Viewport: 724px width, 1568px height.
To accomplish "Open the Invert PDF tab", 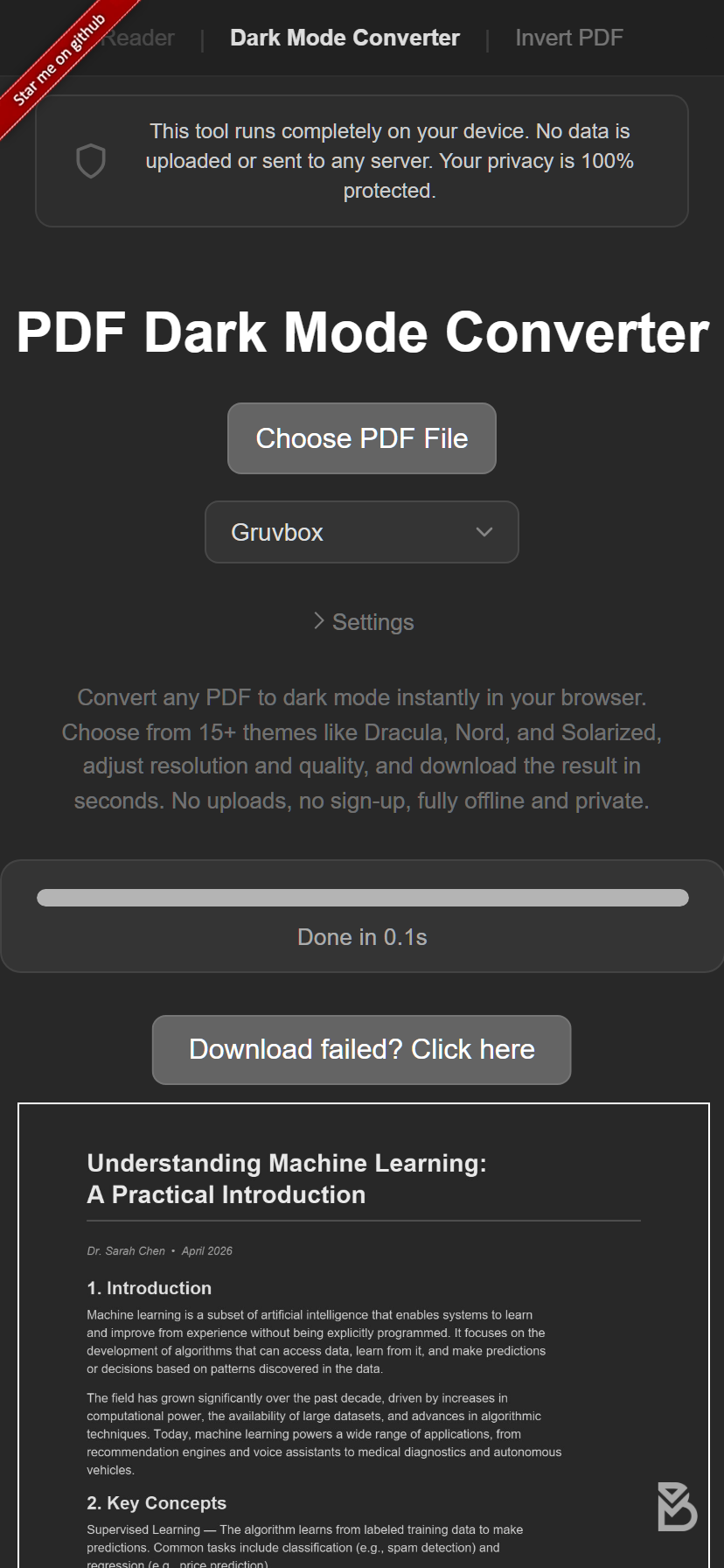I will 569,38.
